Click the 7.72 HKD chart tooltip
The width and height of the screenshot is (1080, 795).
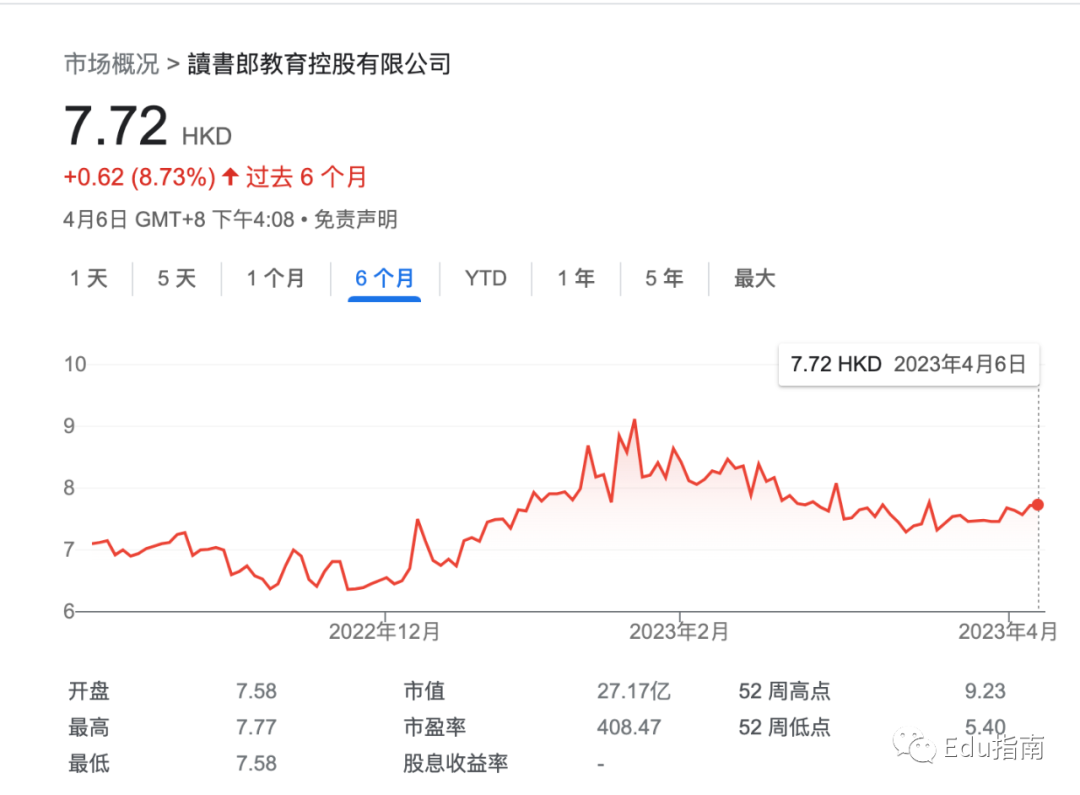pos(908,364)
